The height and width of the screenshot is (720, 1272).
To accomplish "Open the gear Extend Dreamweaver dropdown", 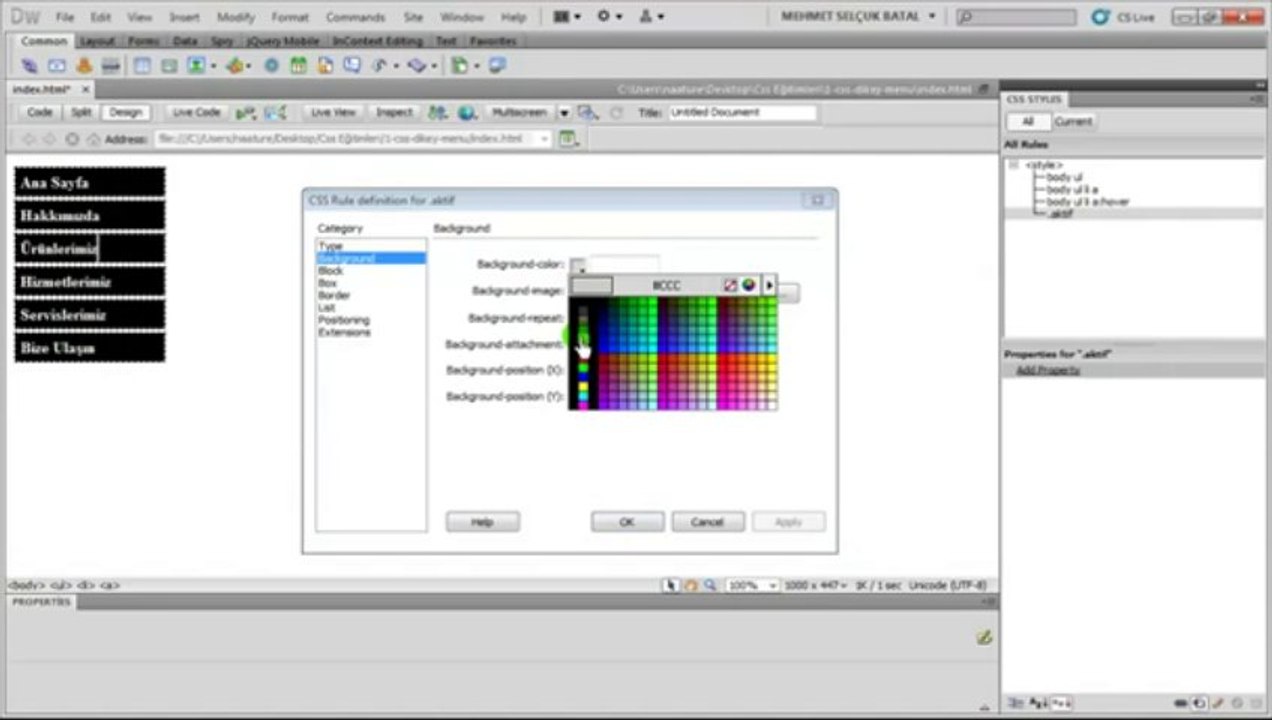I will (609, 17).
